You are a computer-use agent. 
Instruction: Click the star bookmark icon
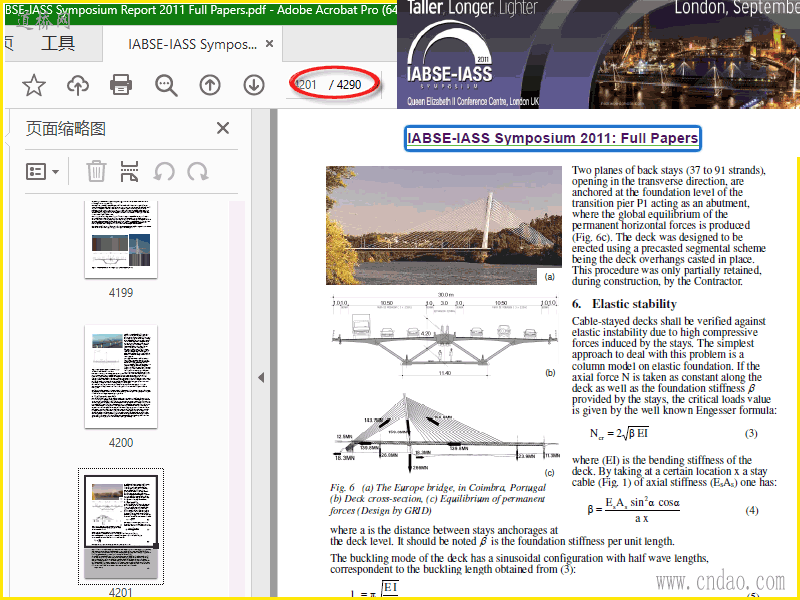[34, 85]
